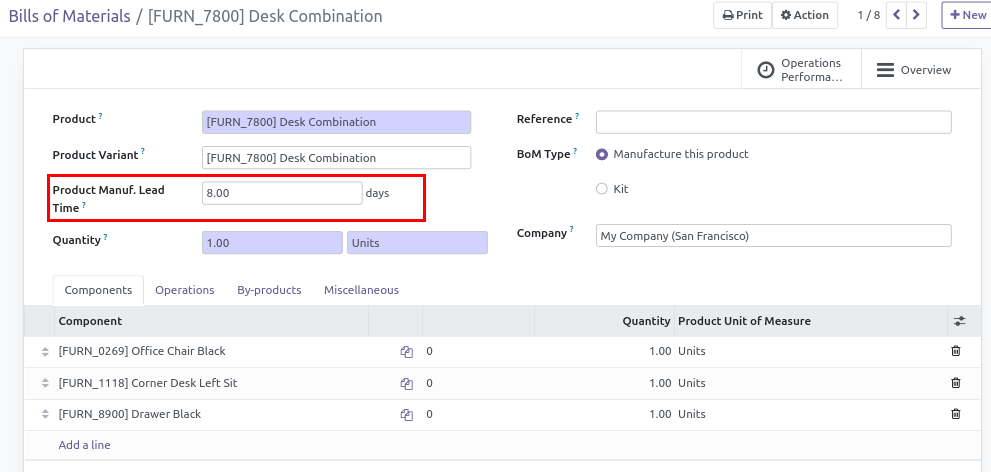The image size is (991, 472).
Task: Show help tooltip for Product field
Action: click(x=100, y=116)
